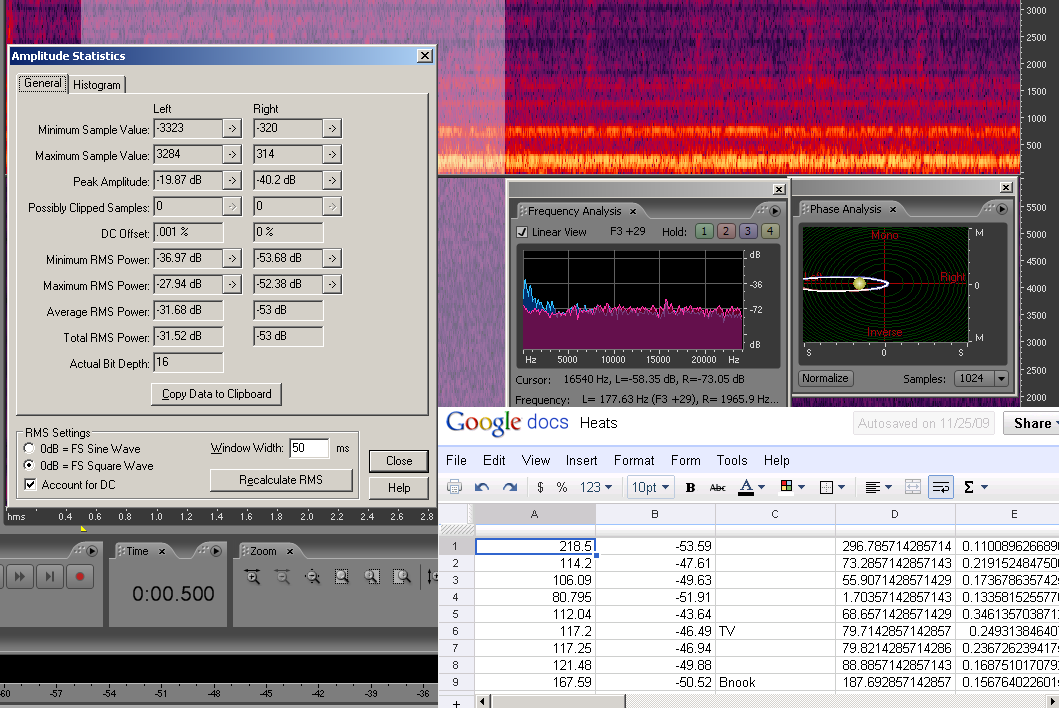Click the Recalculate RMS button
Viewport: 1059px width, 708px height.
click(x=281, y=480)
